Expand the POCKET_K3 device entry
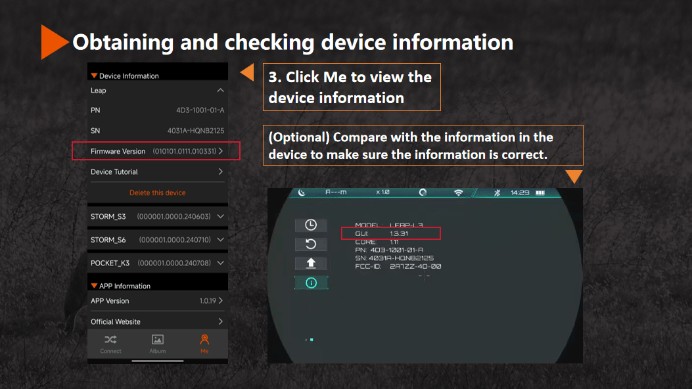 [x=158, y=263]
